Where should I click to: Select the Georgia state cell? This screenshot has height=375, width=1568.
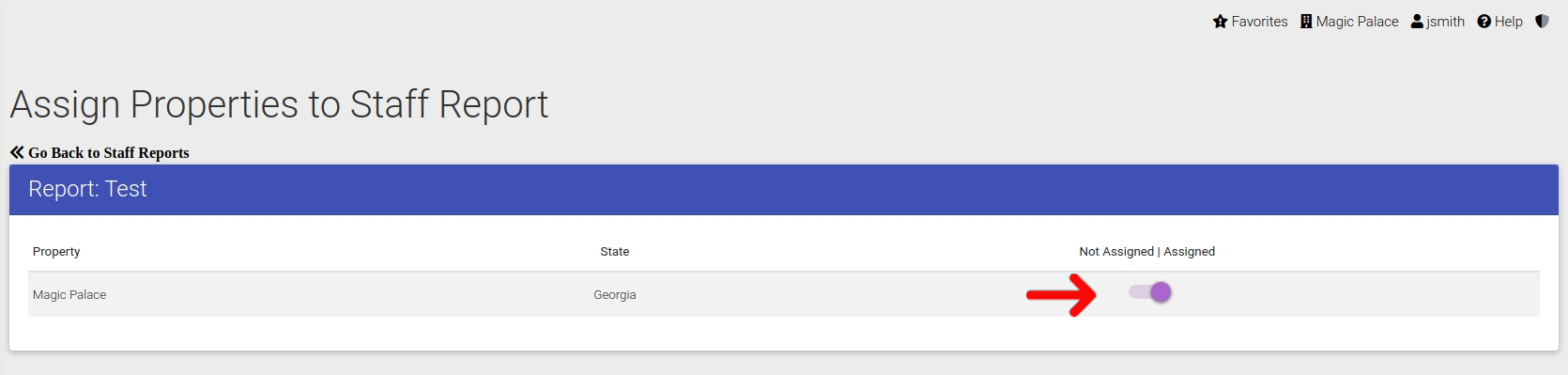tap(615, 294)
